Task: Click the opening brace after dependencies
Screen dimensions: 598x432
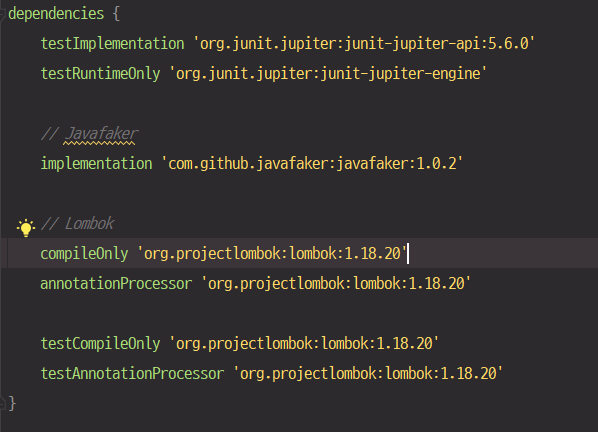Action: click(x=116, y=14)
